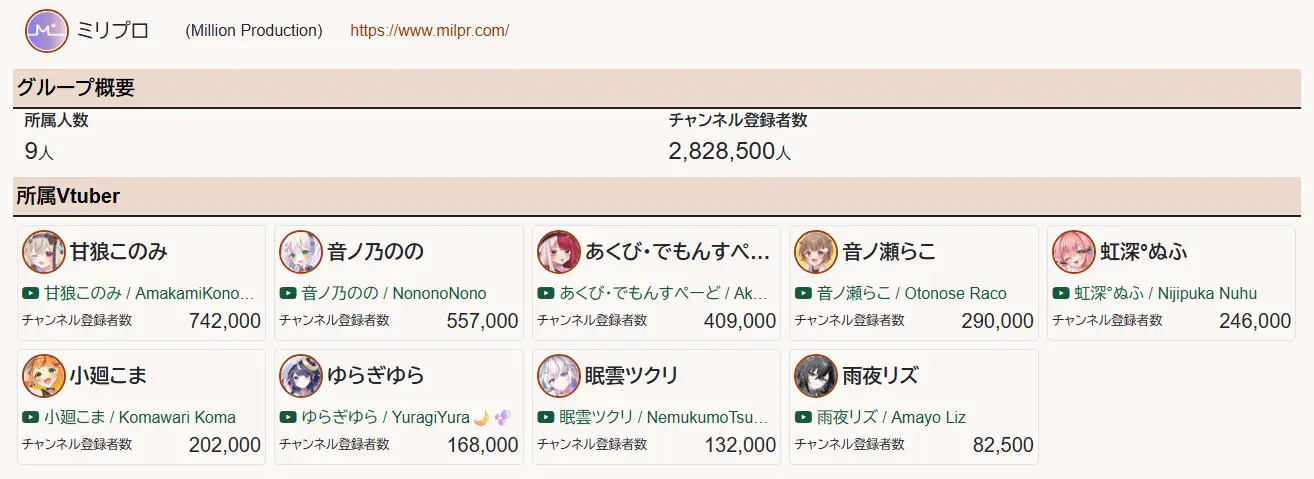Open Otonose Raco YouTube channel link

pyautogui.click(x=911, y=294)
